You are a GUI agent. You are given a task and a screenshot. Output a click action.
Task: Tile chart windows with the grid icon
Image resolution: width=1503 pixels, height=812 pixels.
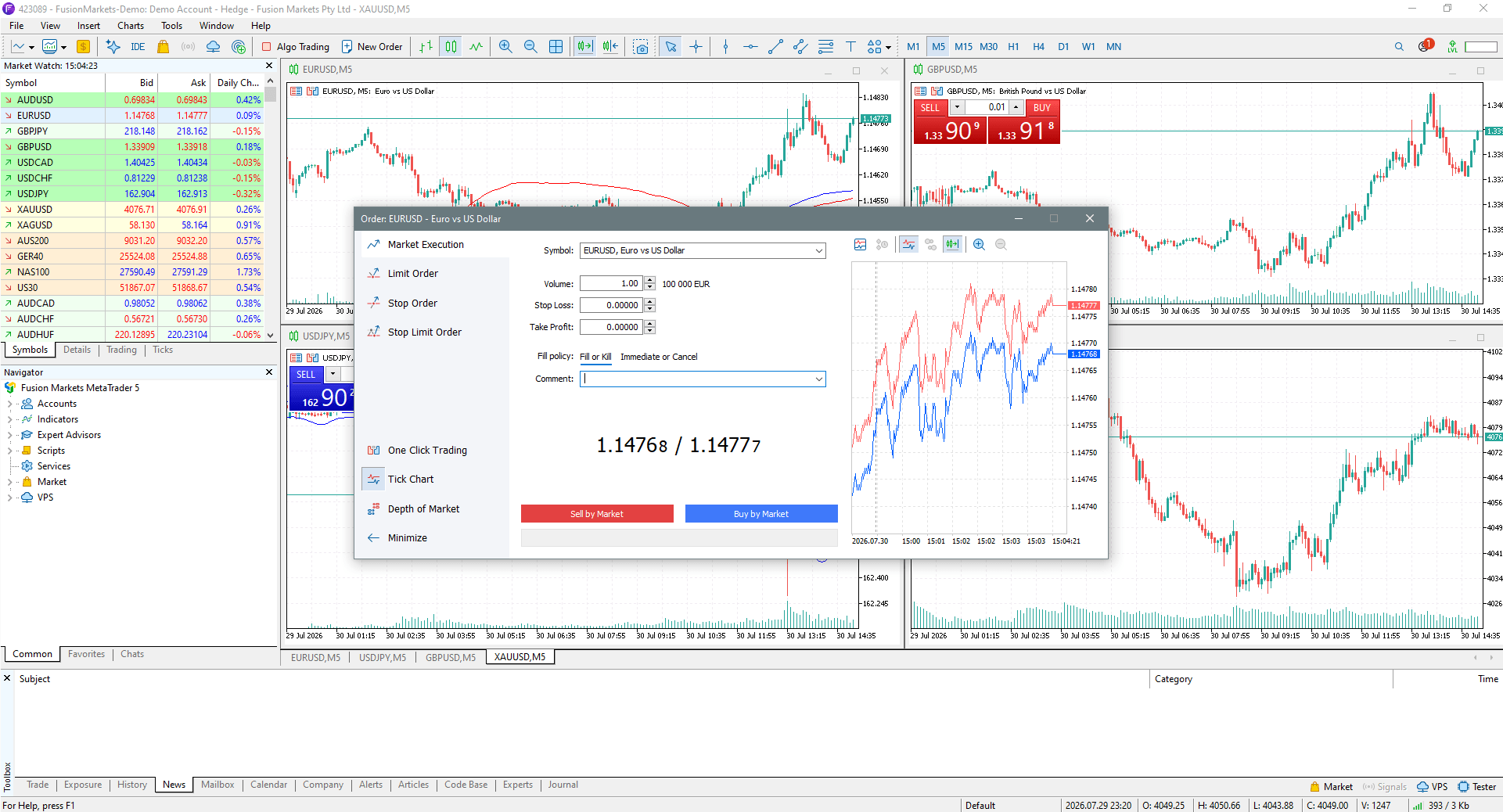click(x=556, y=47)
